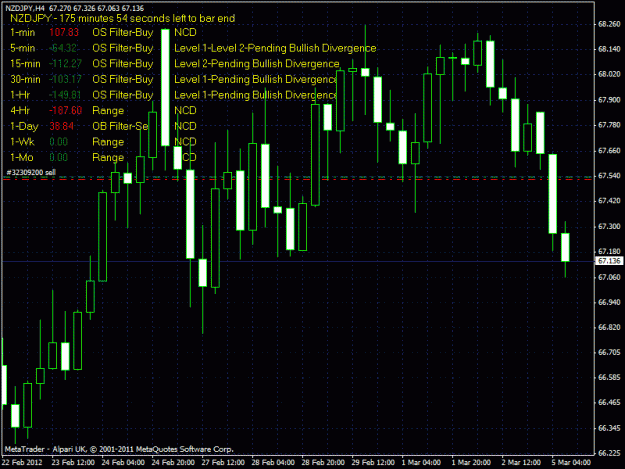The height and width of the screenshot is (469, 625).
Task: Click the 67.300 price scale label
Action: click(x=609, y=226)
